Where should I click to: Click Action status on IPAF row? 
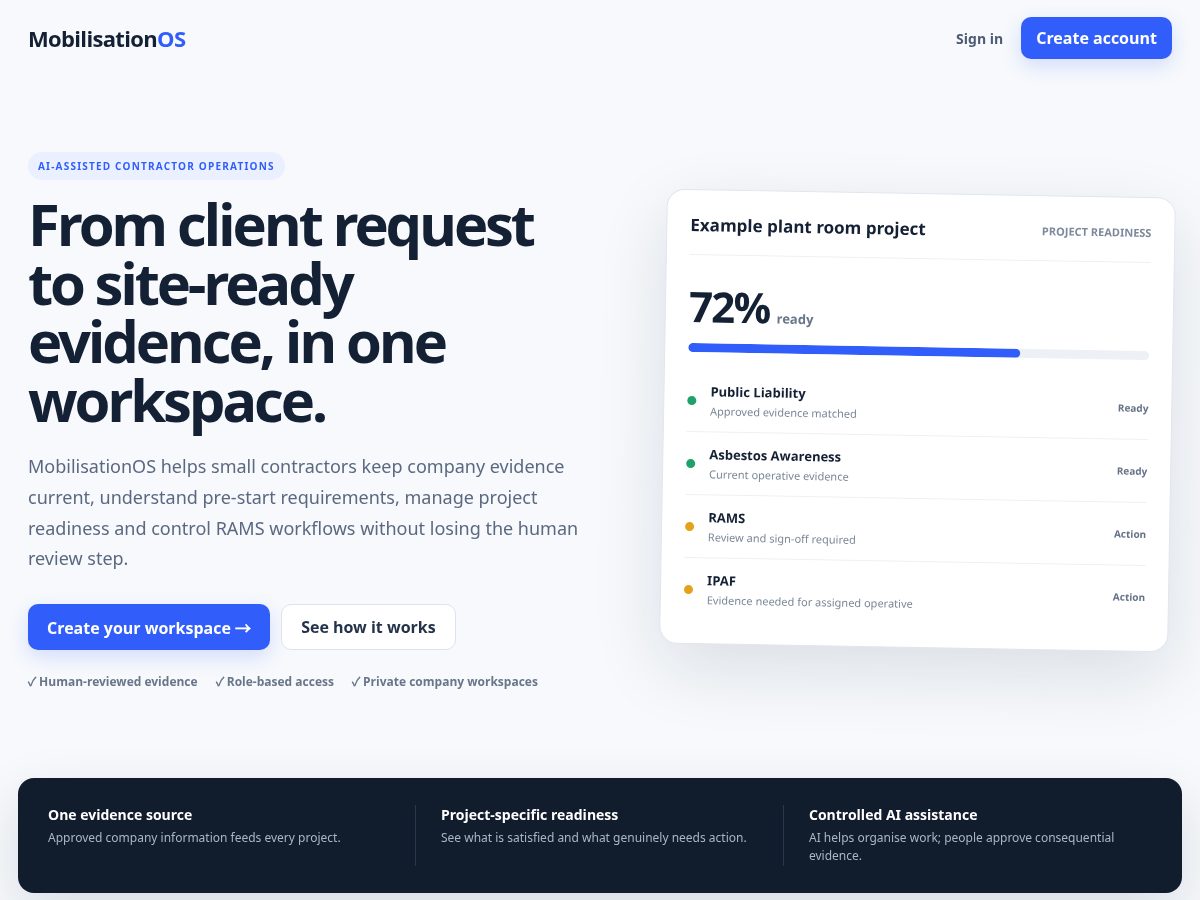(1129, 597)
